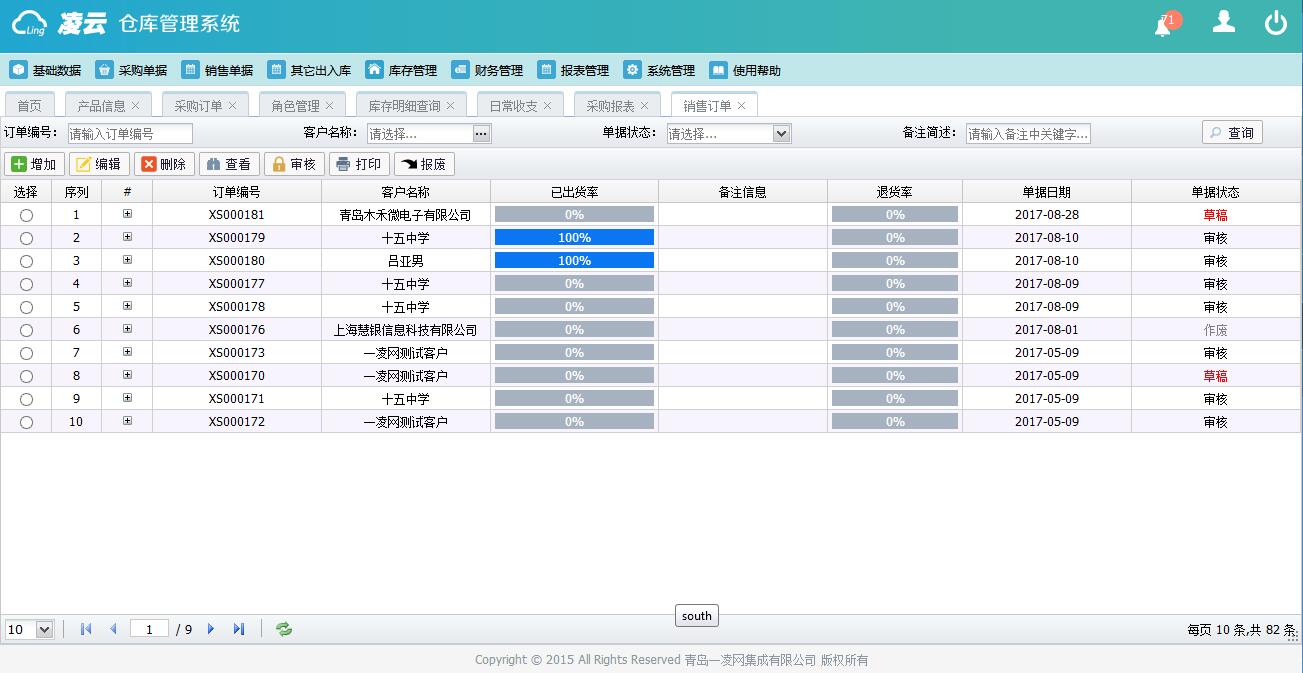Viewport: 1303px width, 673px height.
Task: Go to the last page of results
Action: tap(239, 629)
